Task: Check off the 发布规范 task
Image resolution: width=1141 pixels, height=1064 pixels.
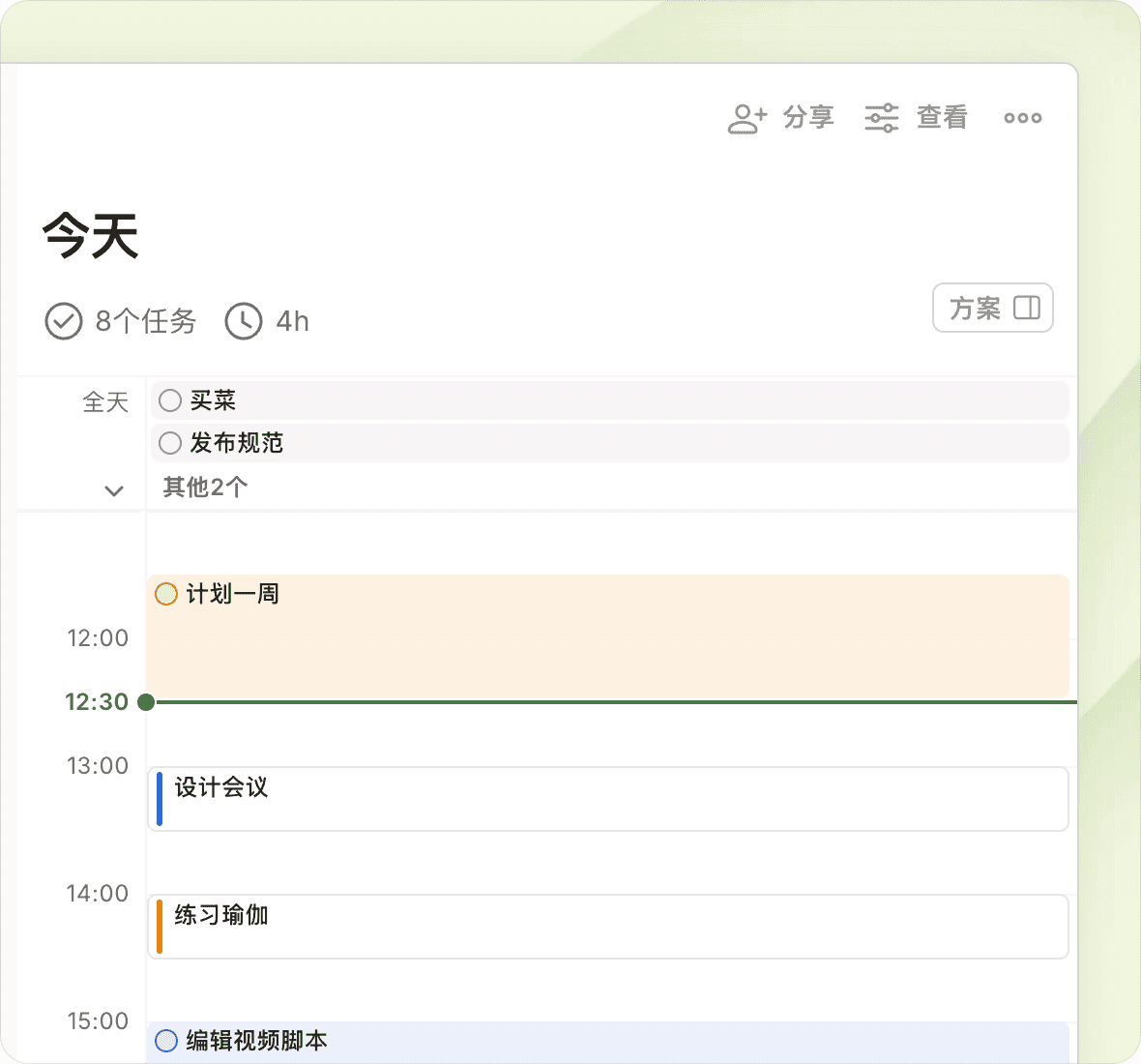Action: point(170,443)
